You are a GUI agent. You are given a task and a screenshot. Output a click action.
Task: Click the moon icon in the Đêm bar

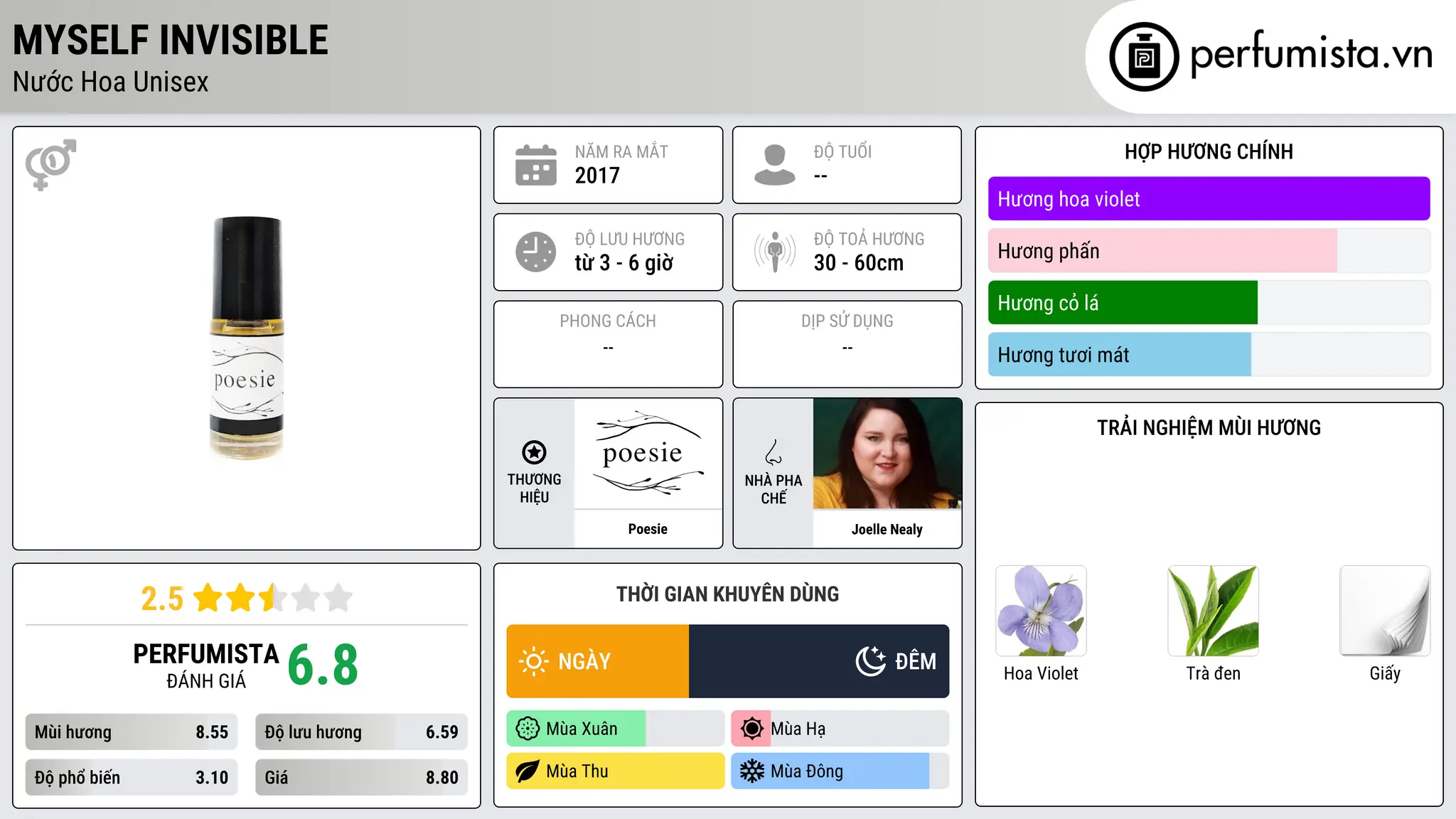click(871, 661)
